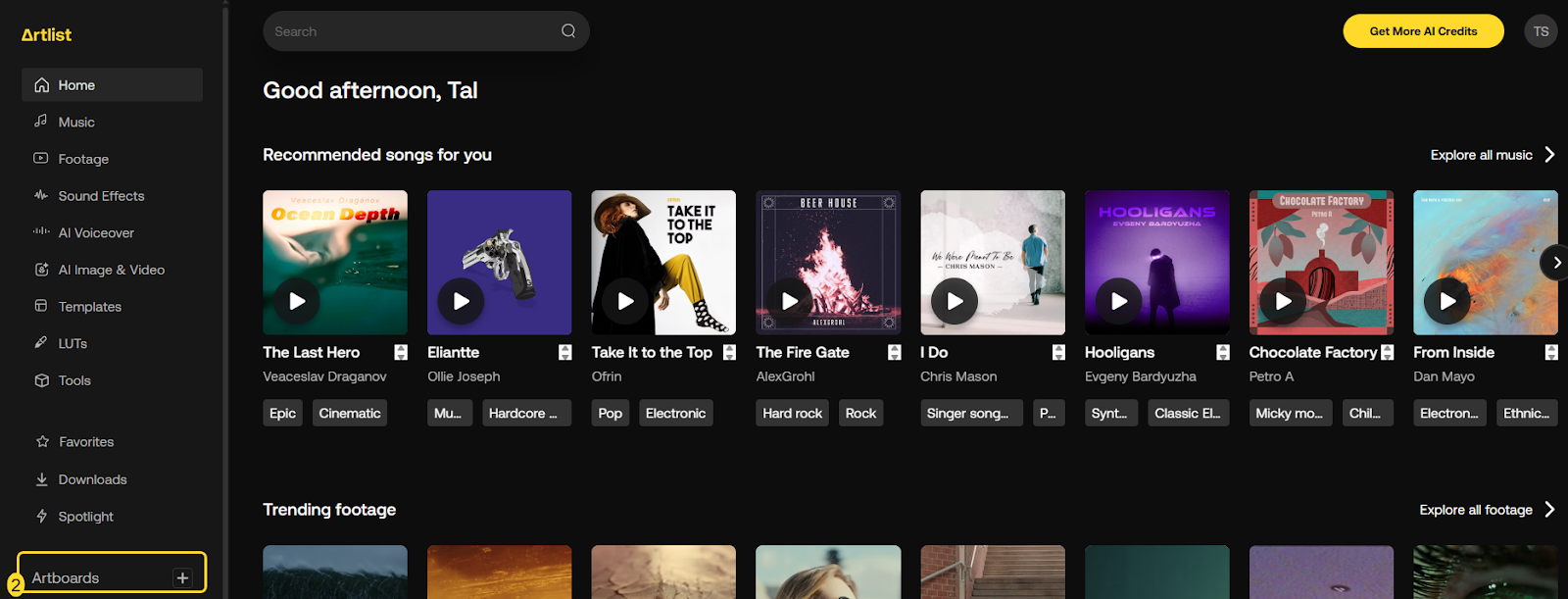
Task: Play The Last Hero song
Action: (x=297, y=301)
